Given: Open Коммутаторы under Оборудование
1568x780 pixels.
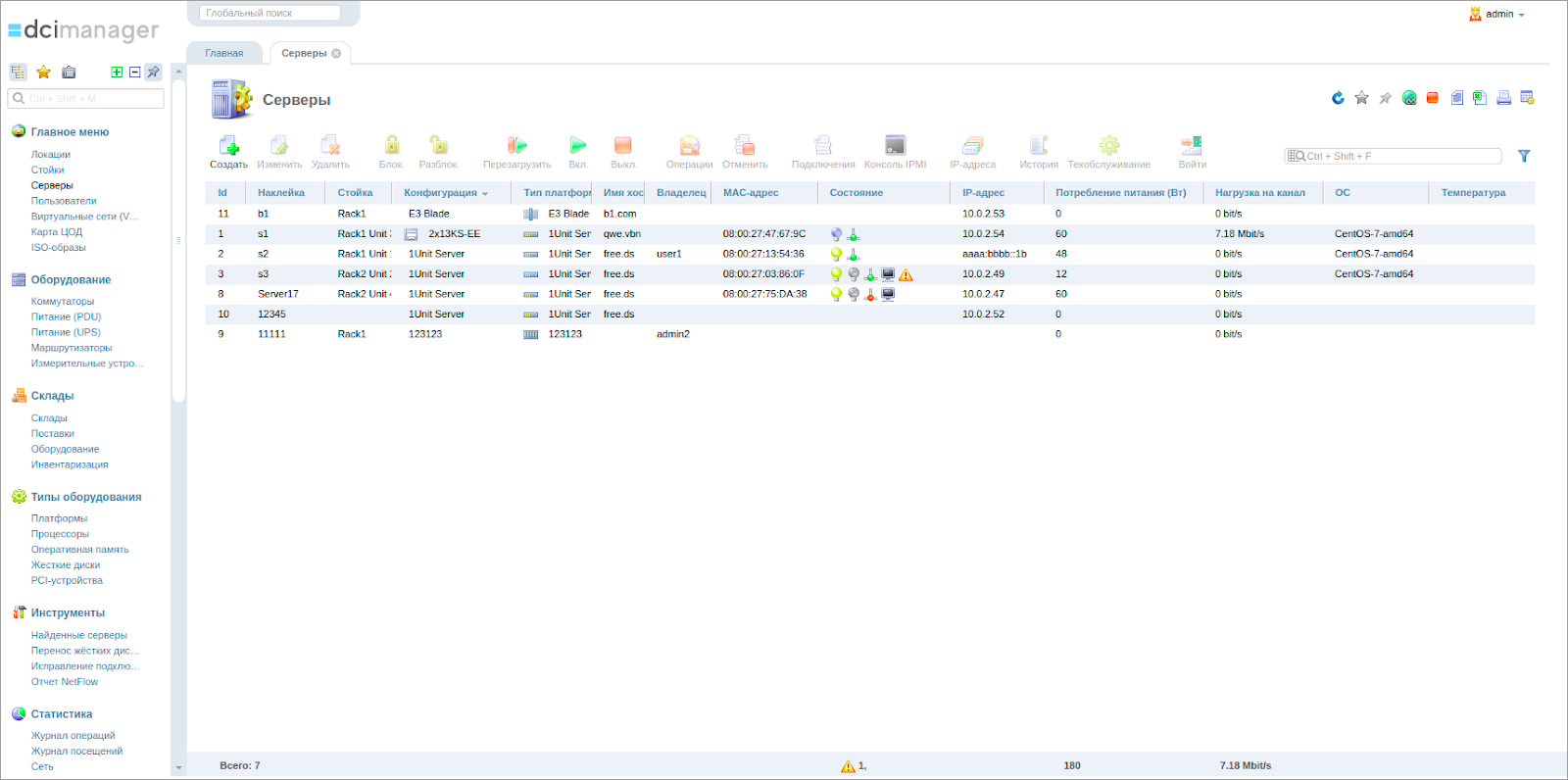Looking at the screenshot, I should (63, 302).
